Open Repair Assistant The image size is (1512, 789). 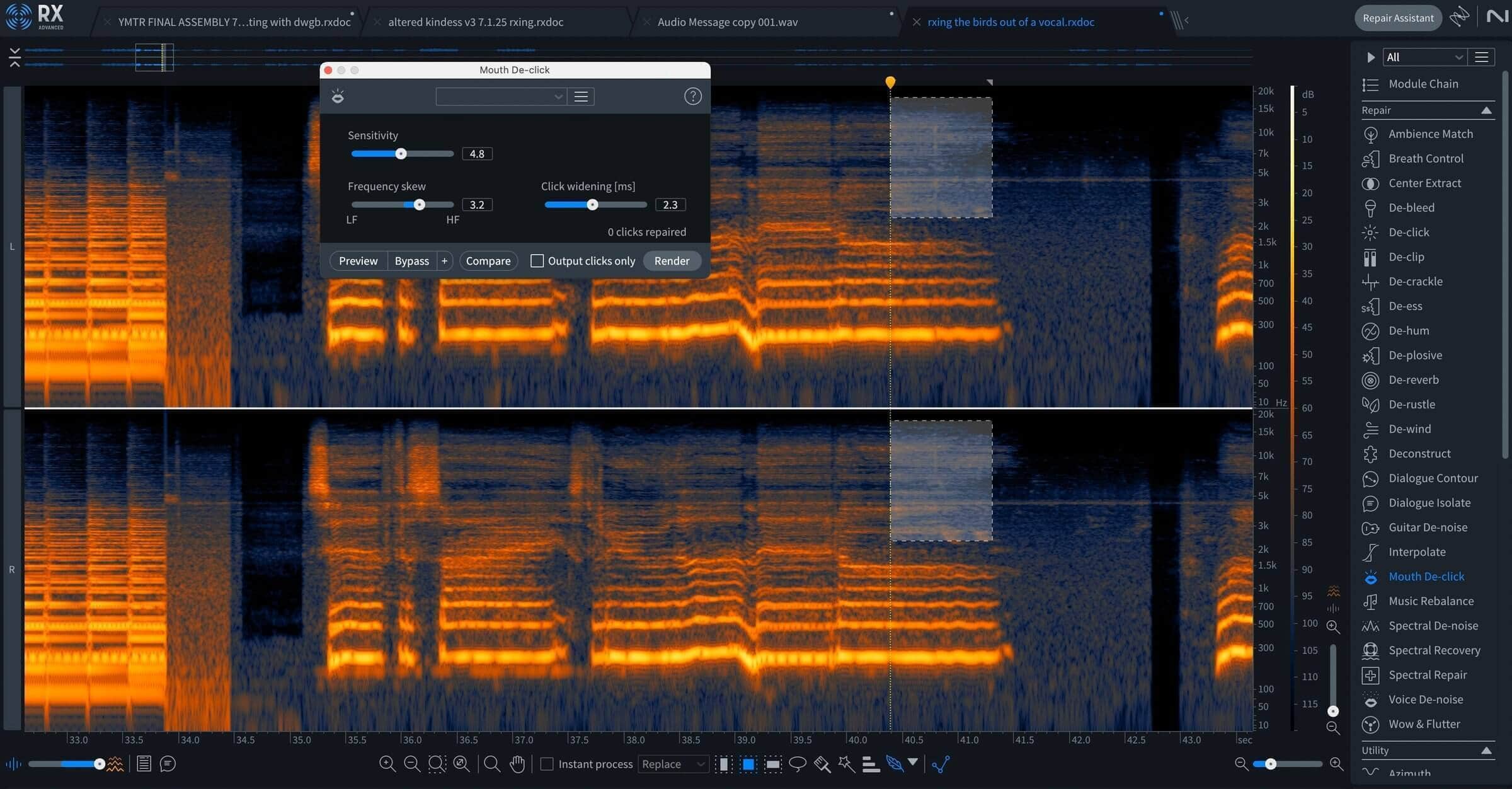1398,18
